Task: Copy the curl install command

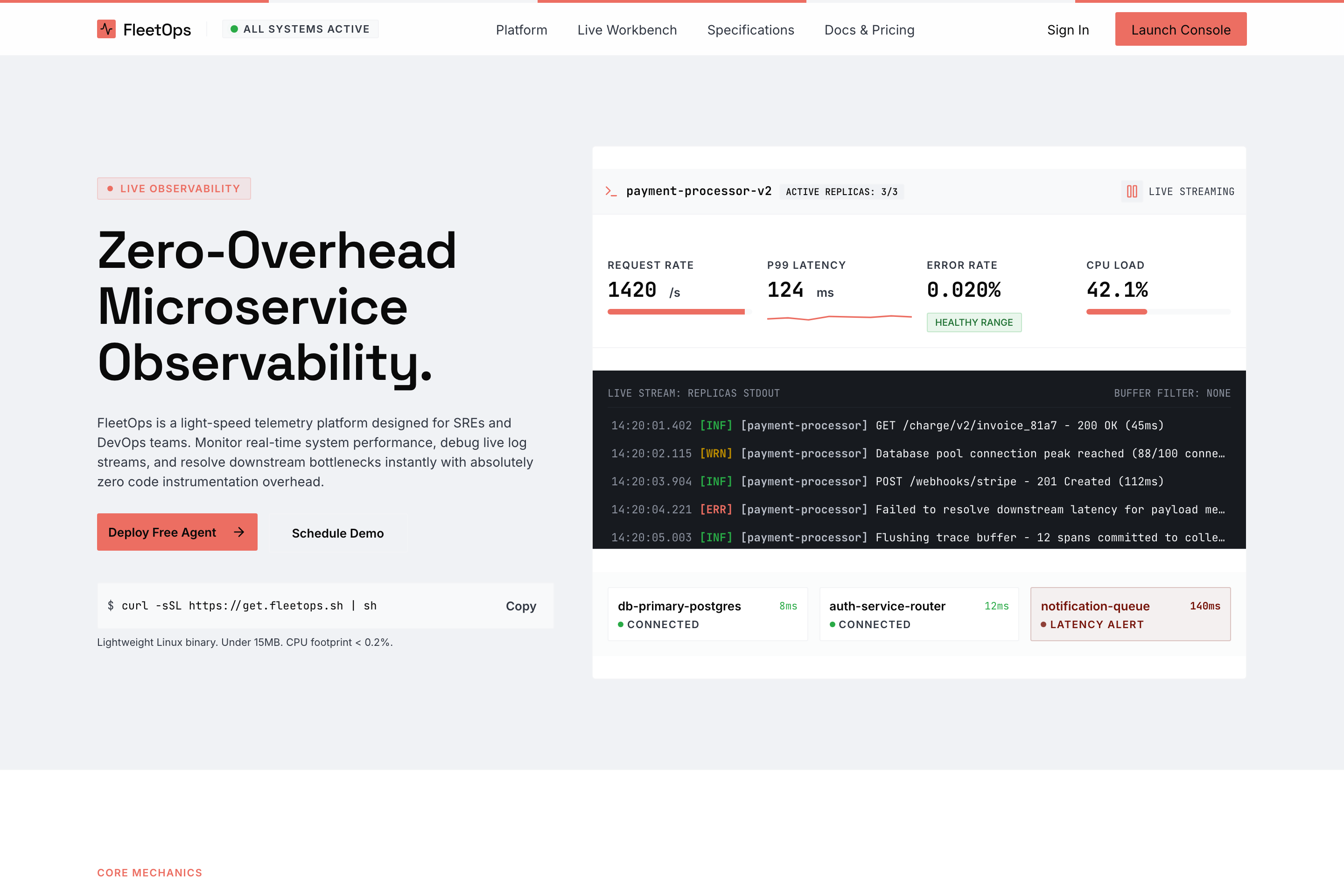Action: click(x=521, y=606)
